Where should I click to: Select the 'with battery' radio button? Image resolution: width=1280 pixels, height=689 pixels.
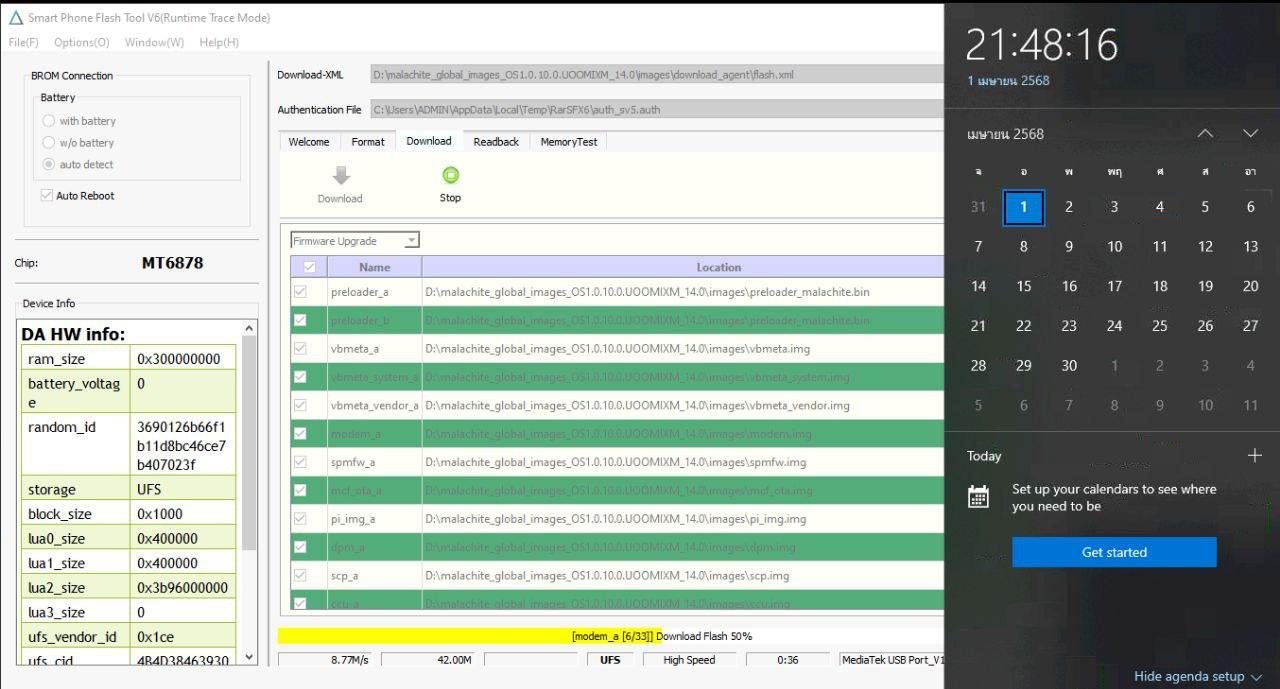[x=48, y=121]
